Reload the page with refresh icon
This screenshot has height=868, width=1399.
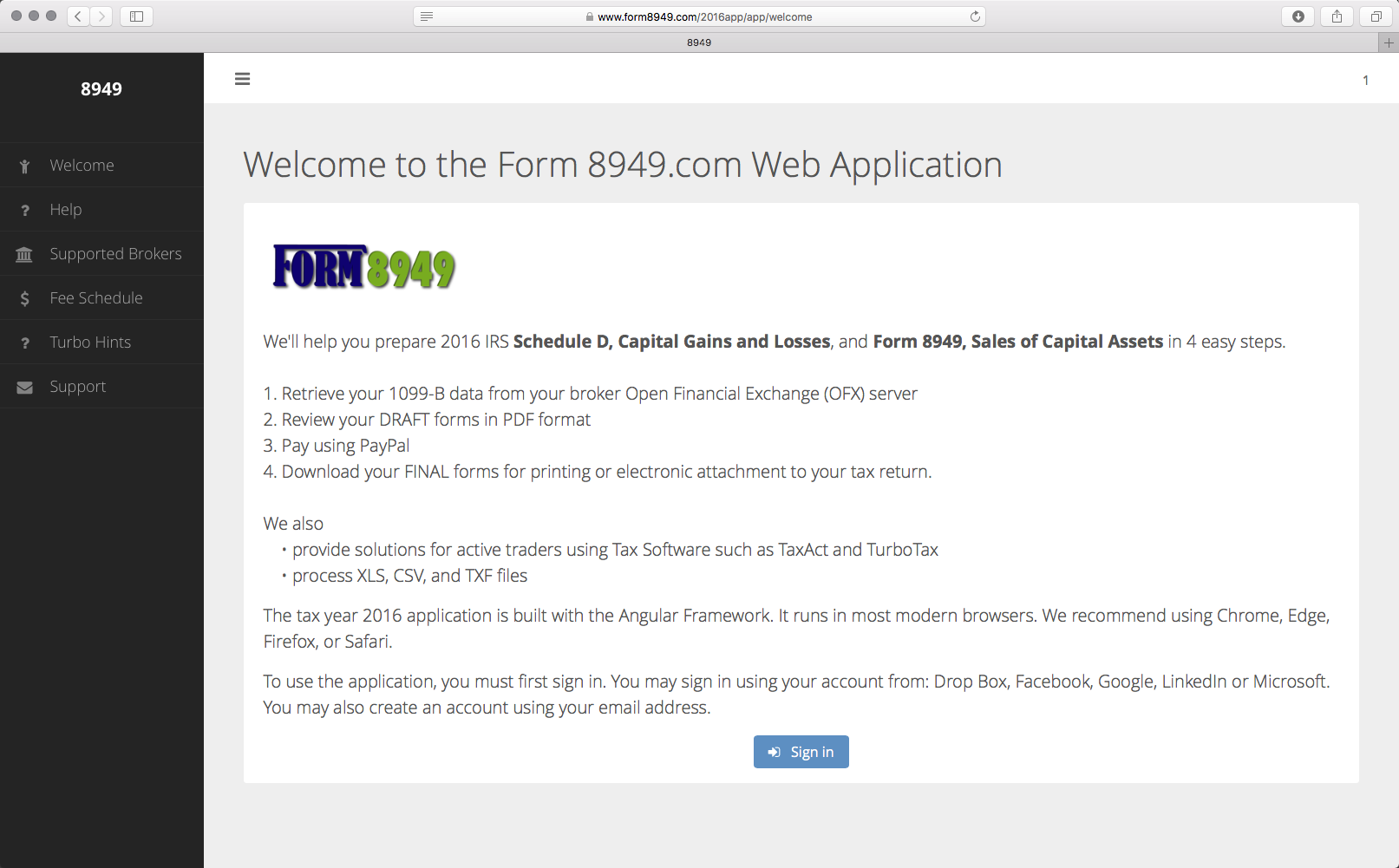975,16
